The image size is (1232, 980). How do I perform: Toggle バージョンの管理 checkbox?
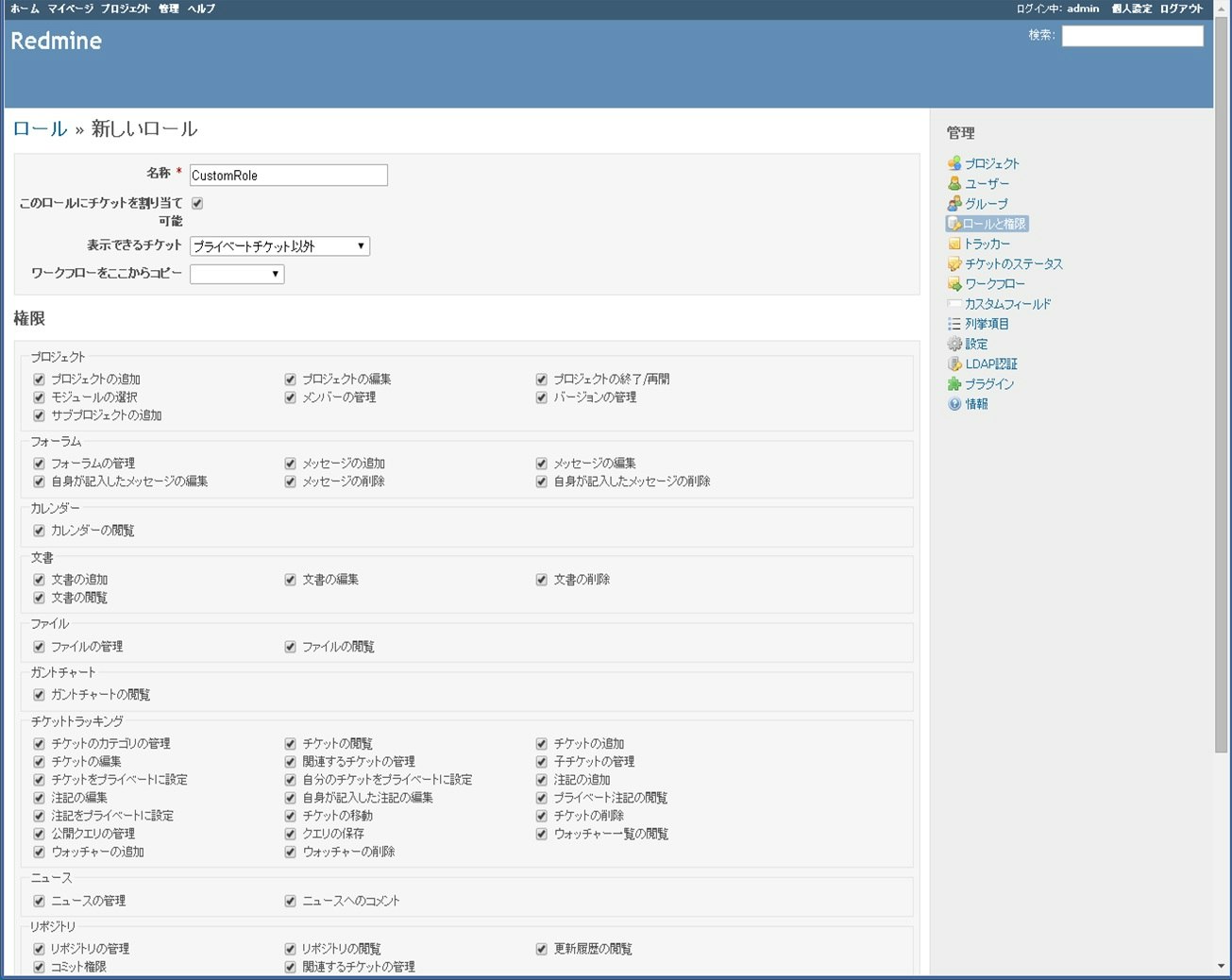coord(541,397)
